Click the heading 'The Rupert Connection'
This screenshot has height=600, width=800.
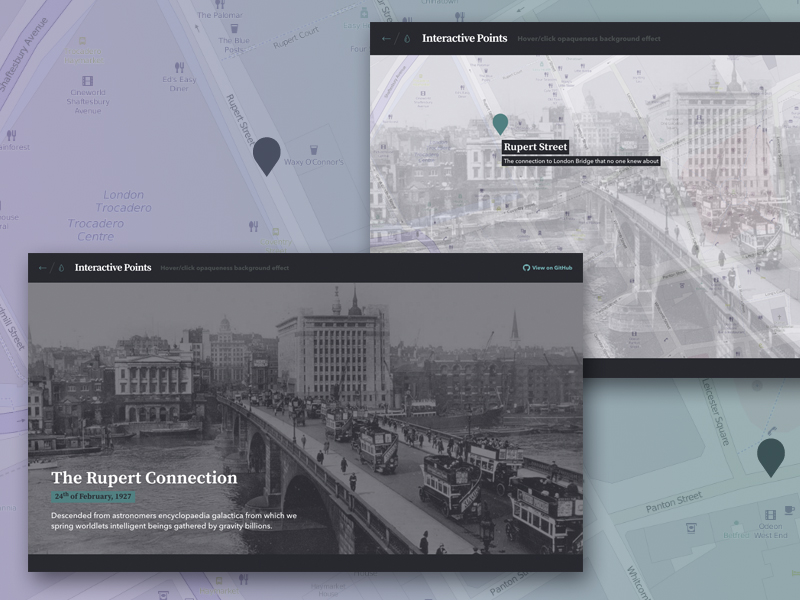[144, 478]
